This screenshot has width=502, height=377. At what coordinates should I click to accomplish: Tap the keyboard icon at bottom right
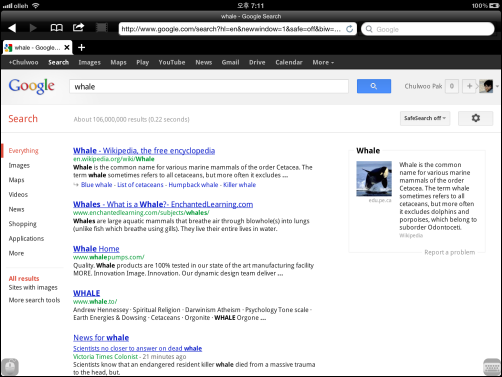click(x=492, y=367)
